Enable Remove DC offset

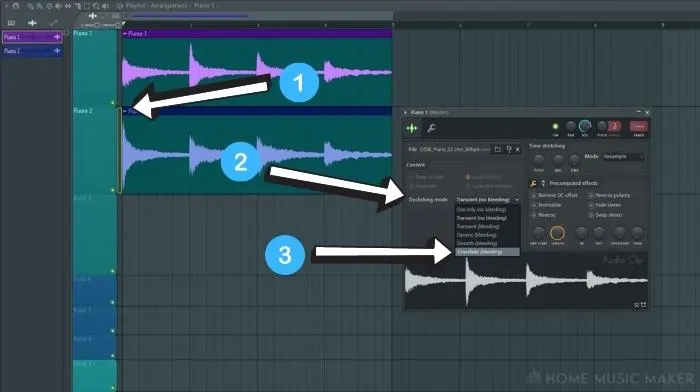click(554, 196)
